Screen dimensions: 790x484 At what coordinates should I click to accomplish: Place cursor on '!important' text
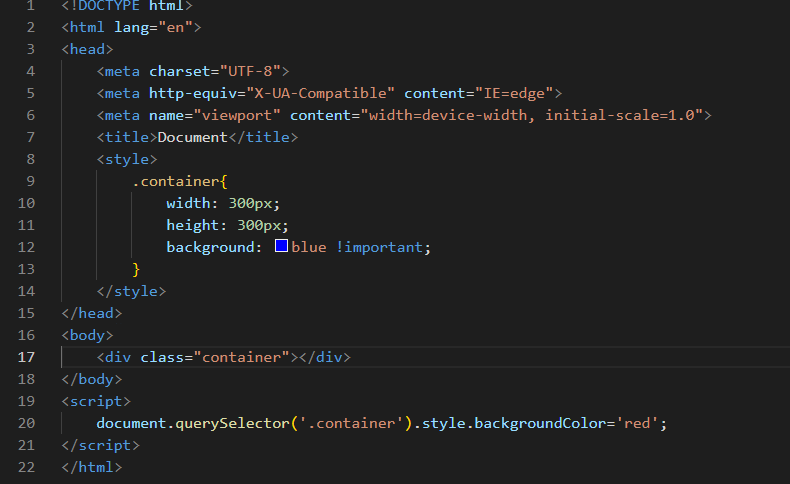point(379,247)
